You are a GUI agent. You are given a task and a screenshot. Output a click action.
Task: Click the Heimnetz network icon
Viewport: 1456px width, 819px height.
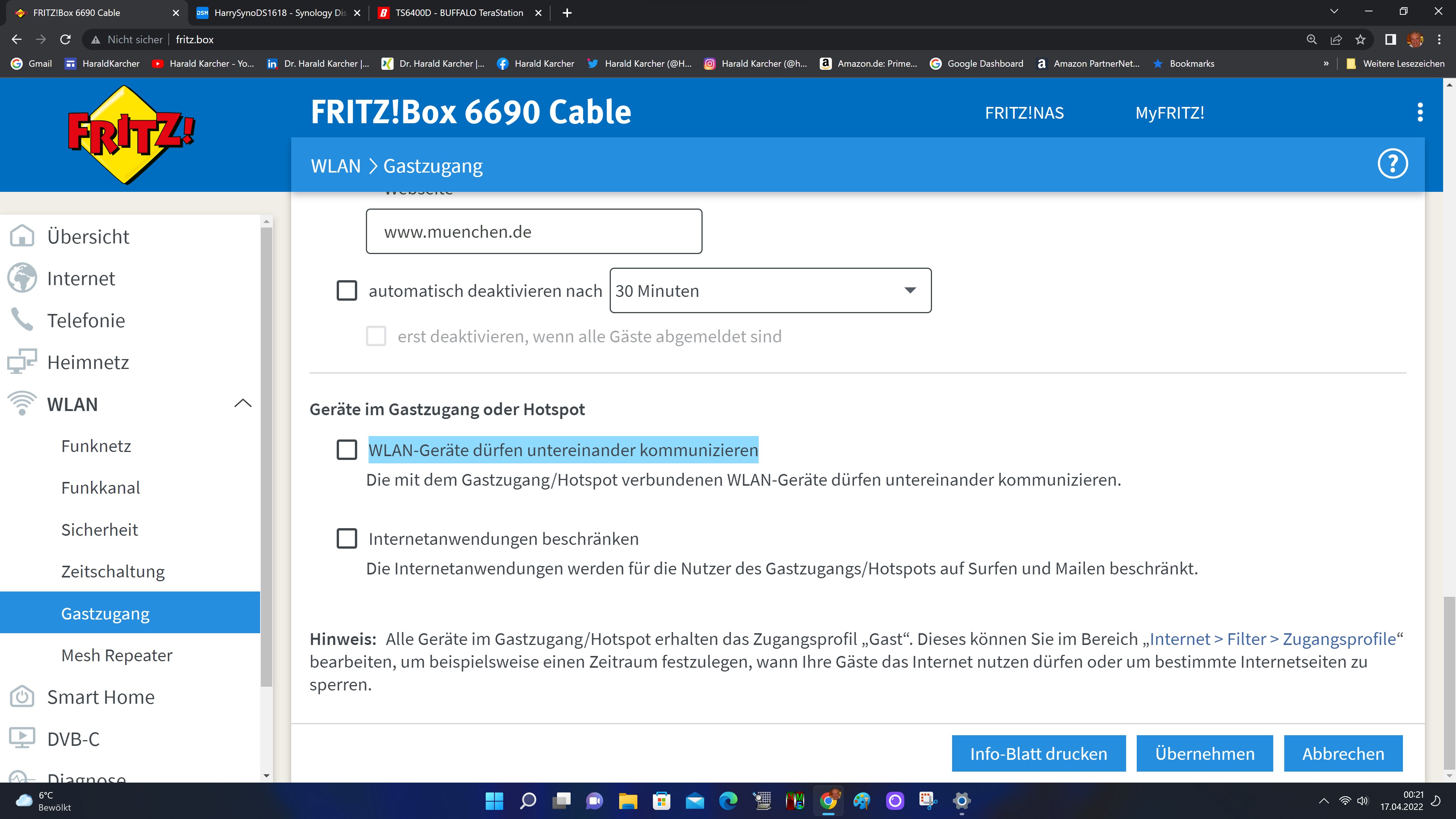[x=23, y=362]
